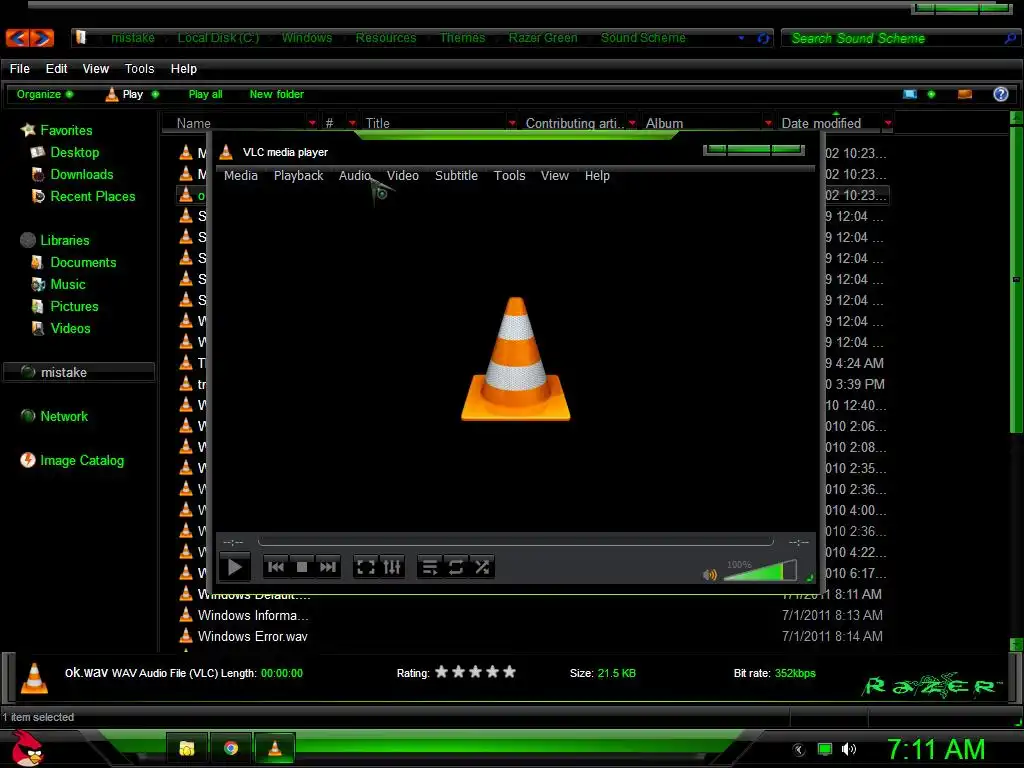Click the Play button in Explorer toolbar
The width and height of the screenshot is (1024, 768).
[x=124, y=94]
